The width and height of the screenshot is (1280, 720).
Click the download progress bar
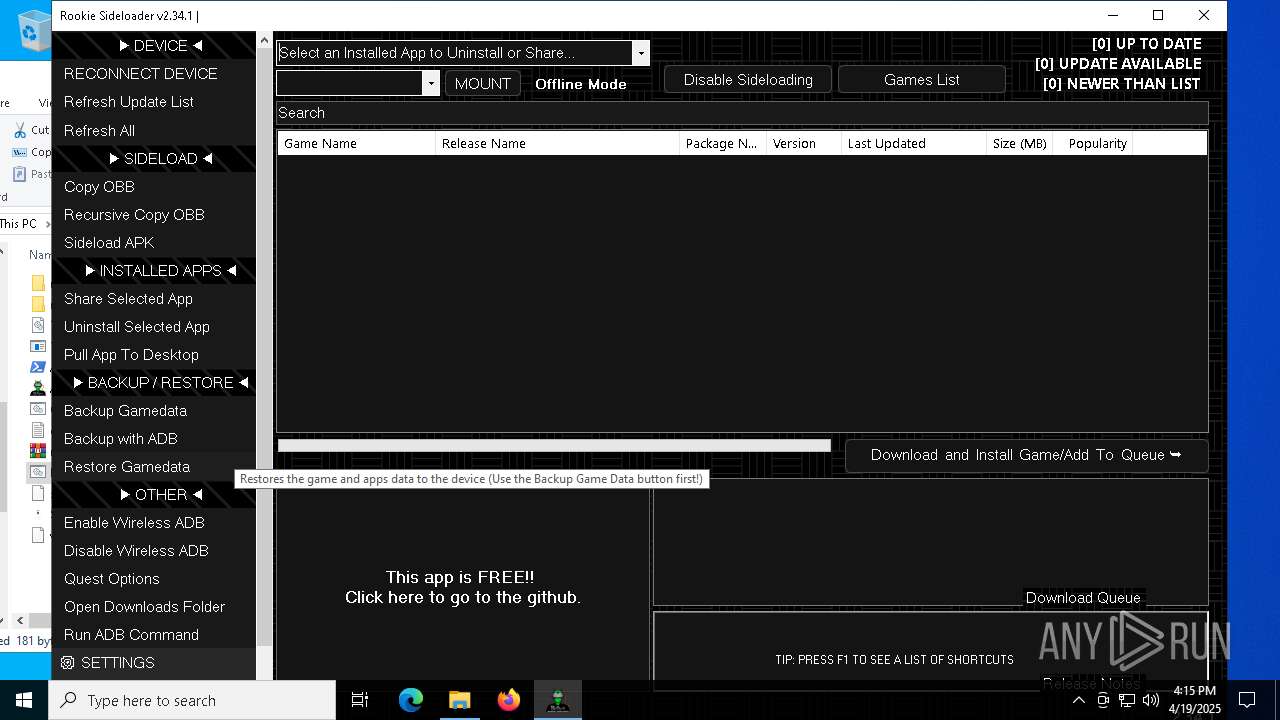tap(554, 446)
